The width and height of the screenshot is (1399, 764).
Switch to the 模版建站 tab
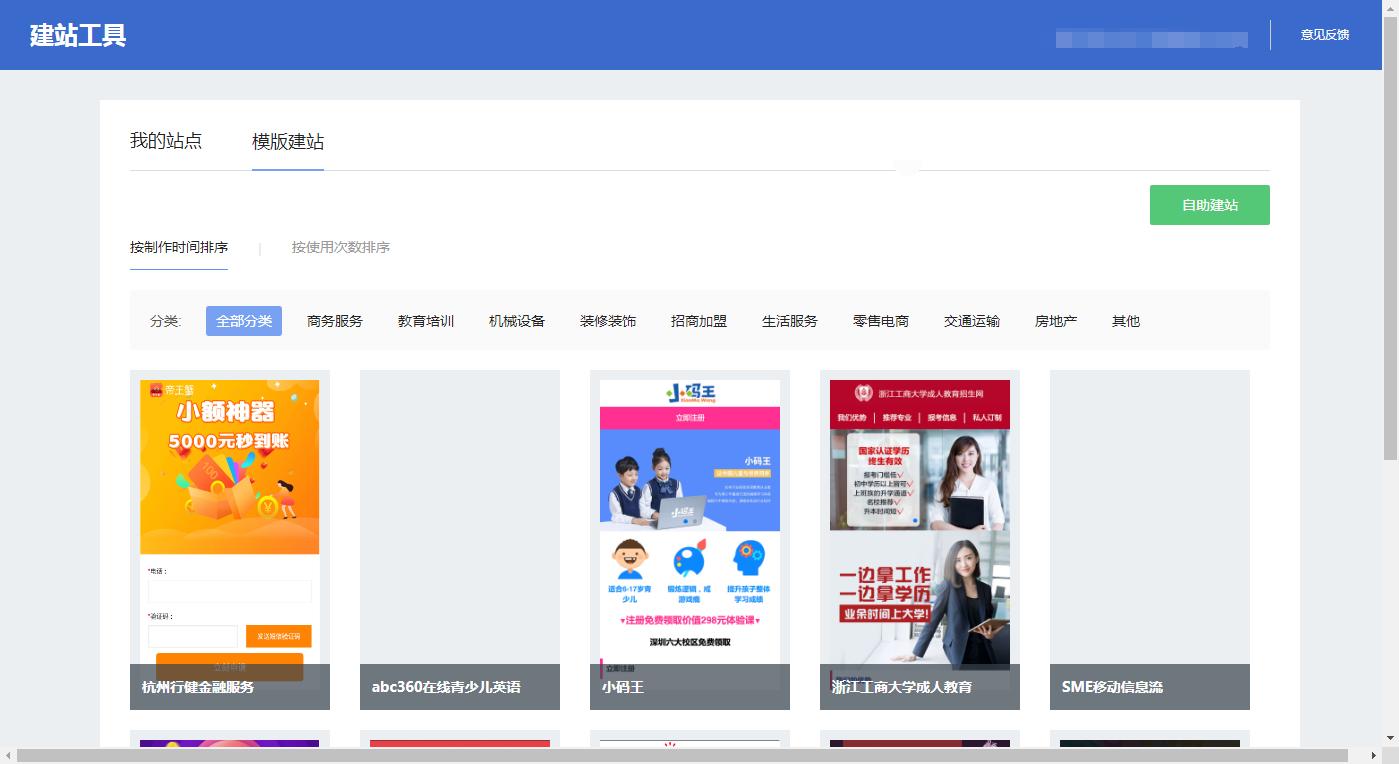point(288,142)
